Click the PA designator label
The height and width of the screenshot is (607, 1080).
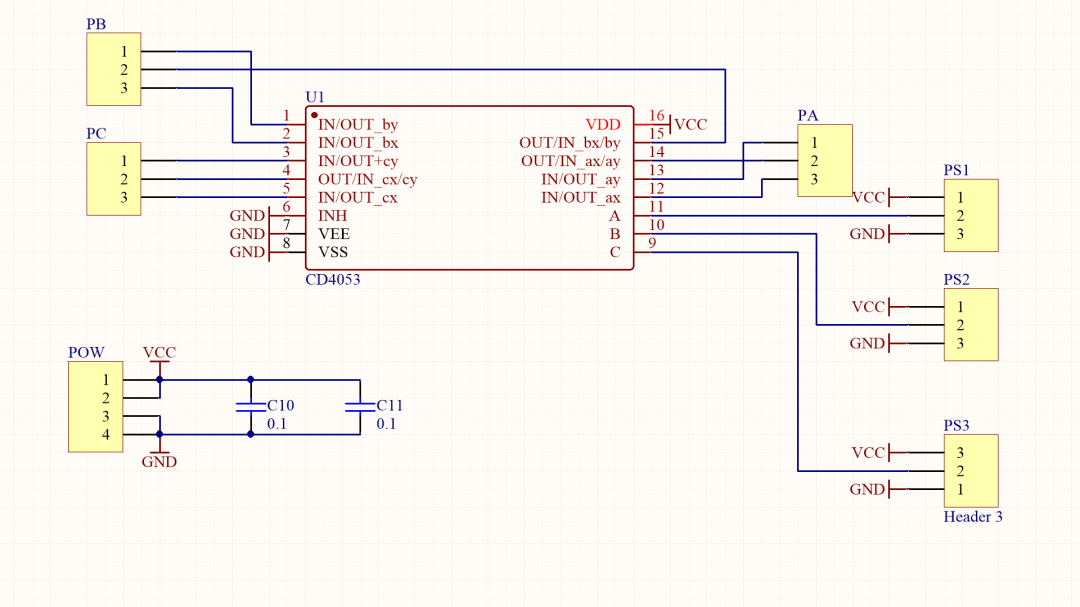click(x=808, y=116)
